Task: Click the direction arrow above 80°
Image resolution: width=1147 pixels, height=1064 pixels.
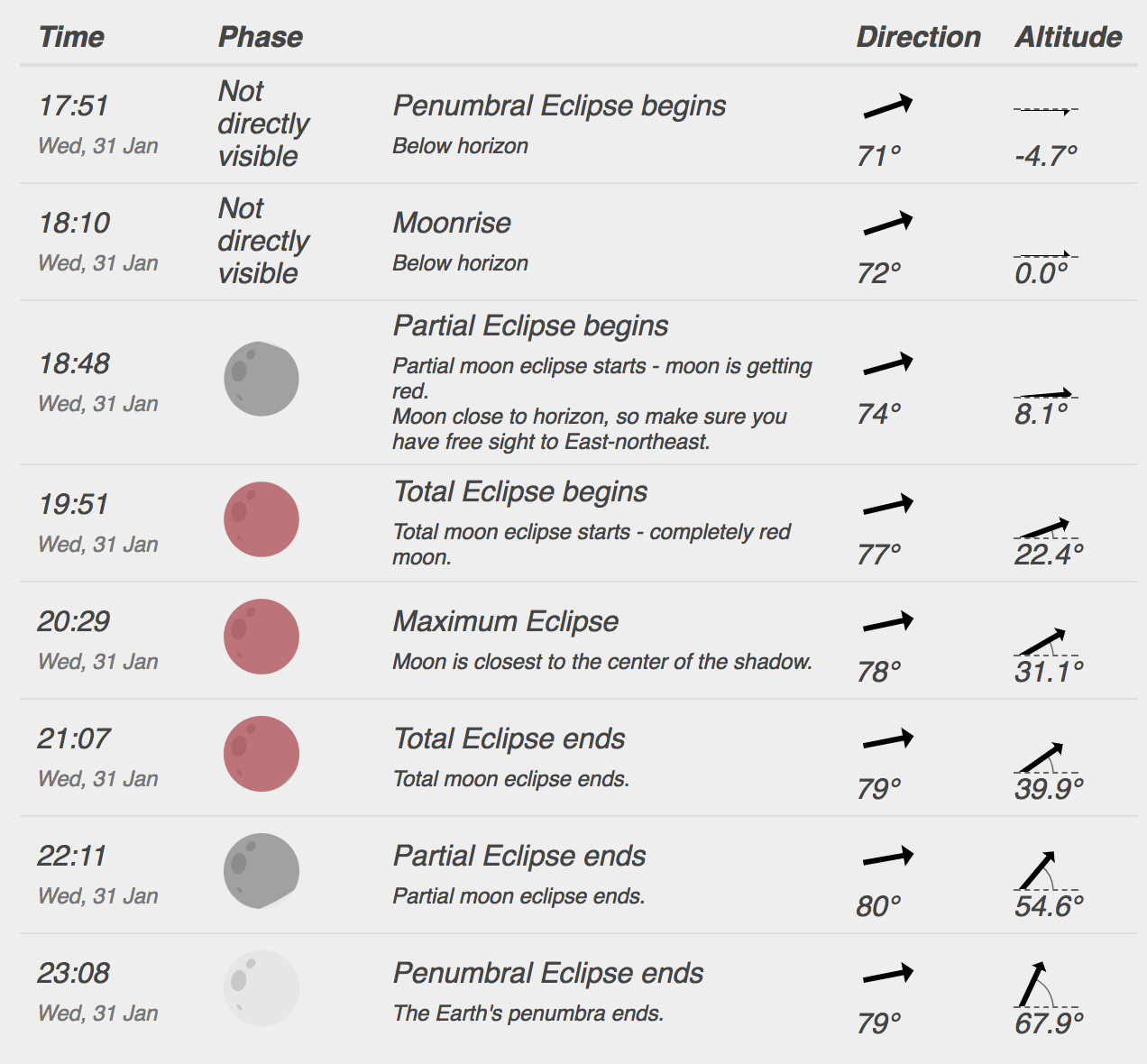Action: click(888, 857)
